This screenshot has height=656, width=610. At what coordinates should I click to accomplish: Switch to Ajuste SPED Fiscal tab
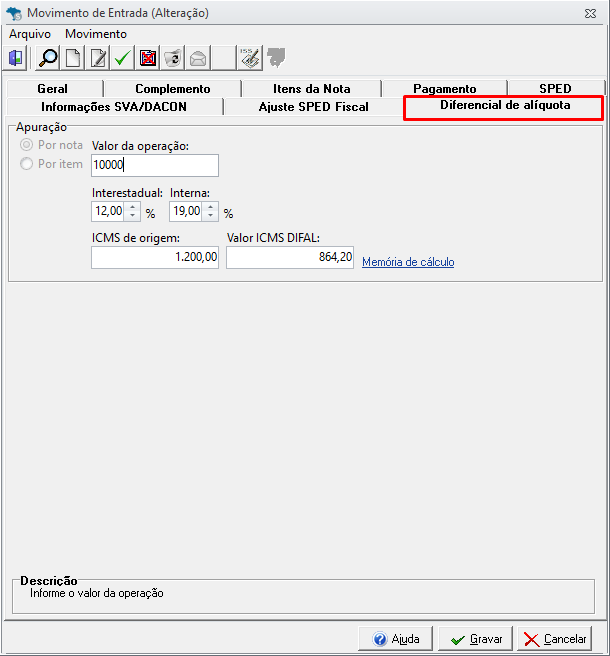pyautogui.click(x=313, y=107)
